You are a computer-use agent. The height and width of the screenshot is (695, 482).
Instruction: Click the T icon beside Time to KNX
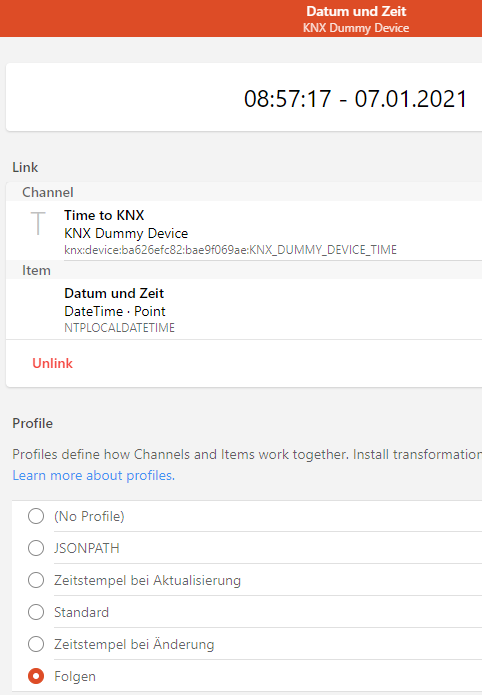tap(38, 223)
